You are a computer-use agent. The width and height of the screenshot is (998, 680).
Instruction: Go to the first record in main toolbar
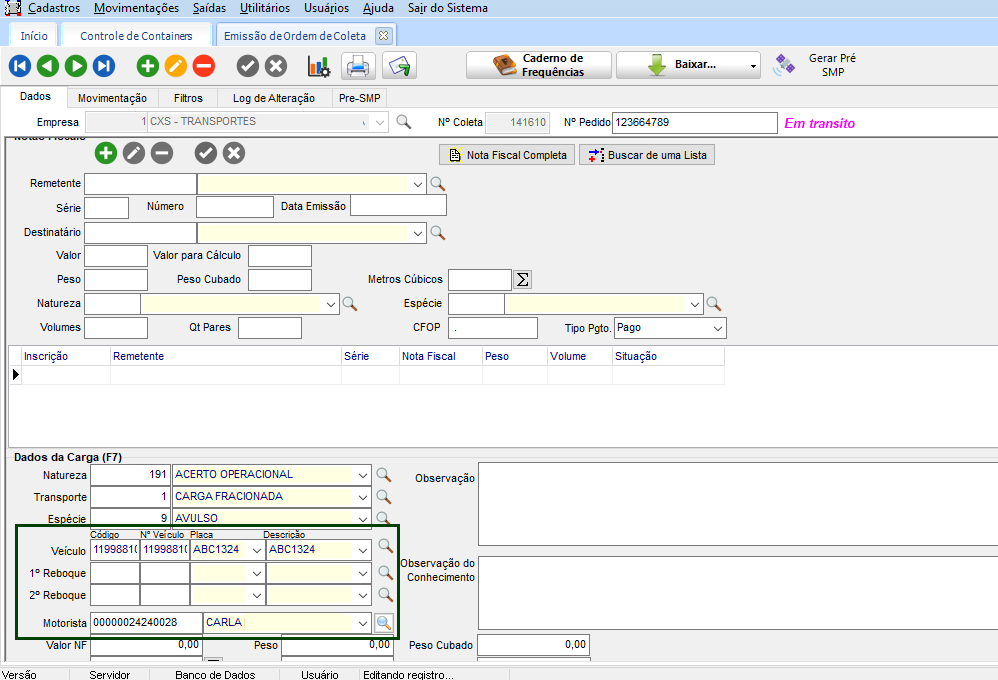click(20, 66)
